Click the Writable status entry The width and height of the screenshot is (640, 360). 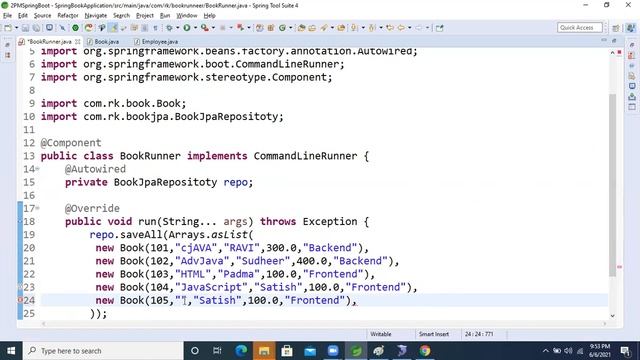tap(381, 334)
